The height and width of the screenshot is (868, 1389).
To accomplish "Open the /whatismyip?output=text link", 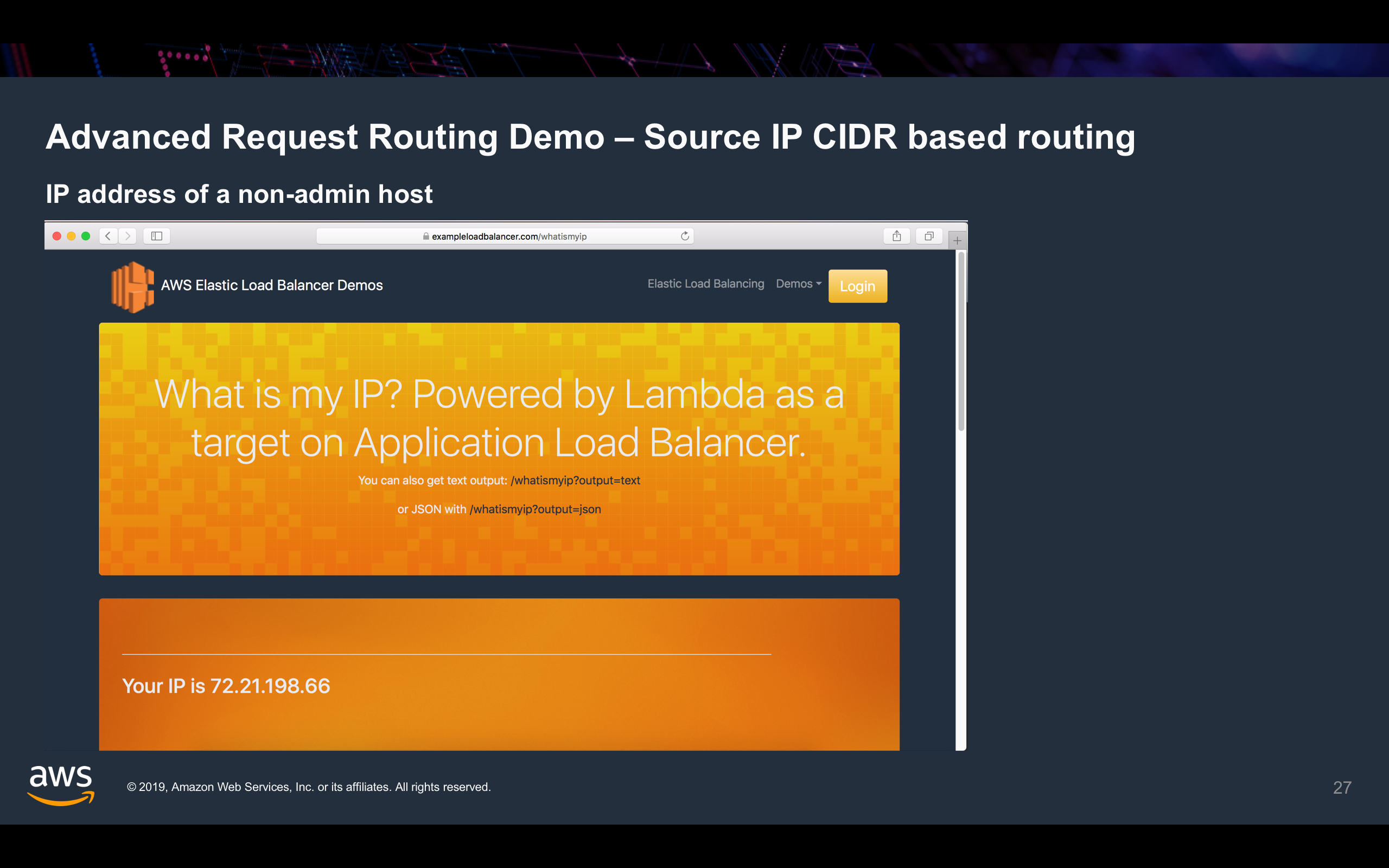I will [x=575, y=481].
